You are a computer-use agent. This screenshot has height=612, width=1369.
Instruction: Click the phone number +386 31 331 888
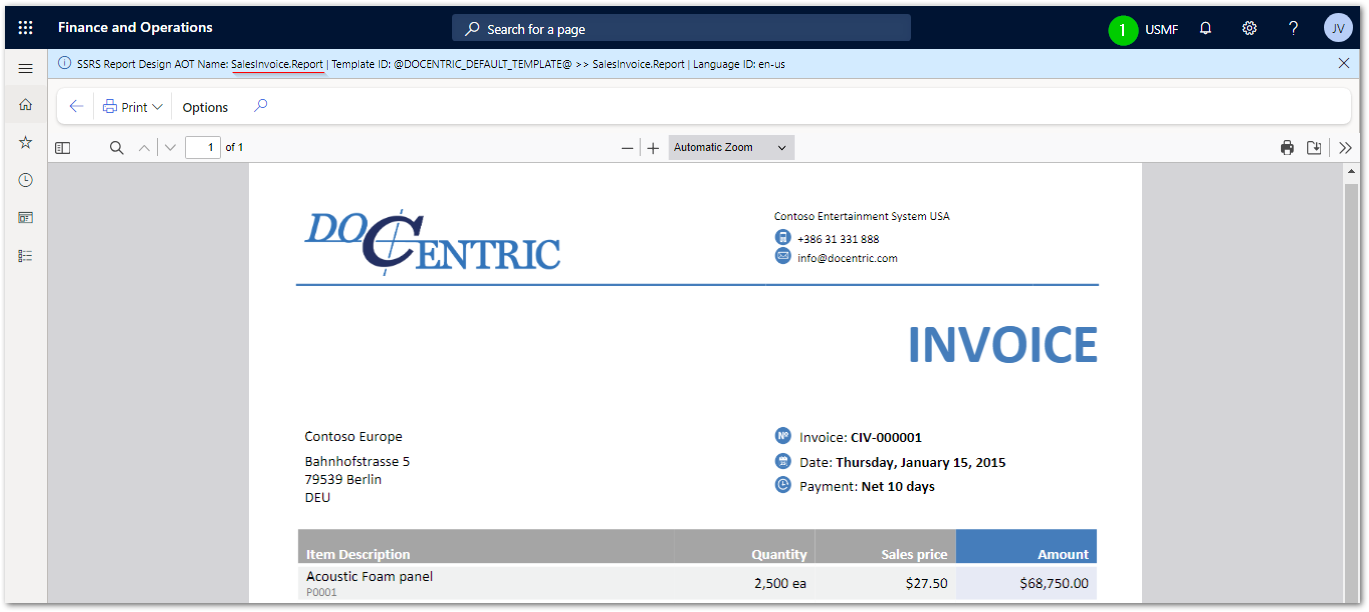838,239
